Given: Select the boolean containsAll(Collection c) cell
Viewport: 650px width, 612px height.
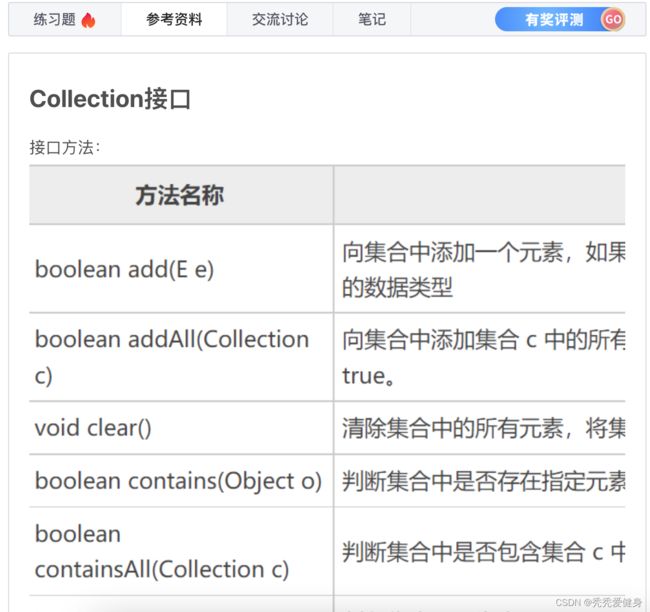Looking at the screenshot, I should (181, 551).
